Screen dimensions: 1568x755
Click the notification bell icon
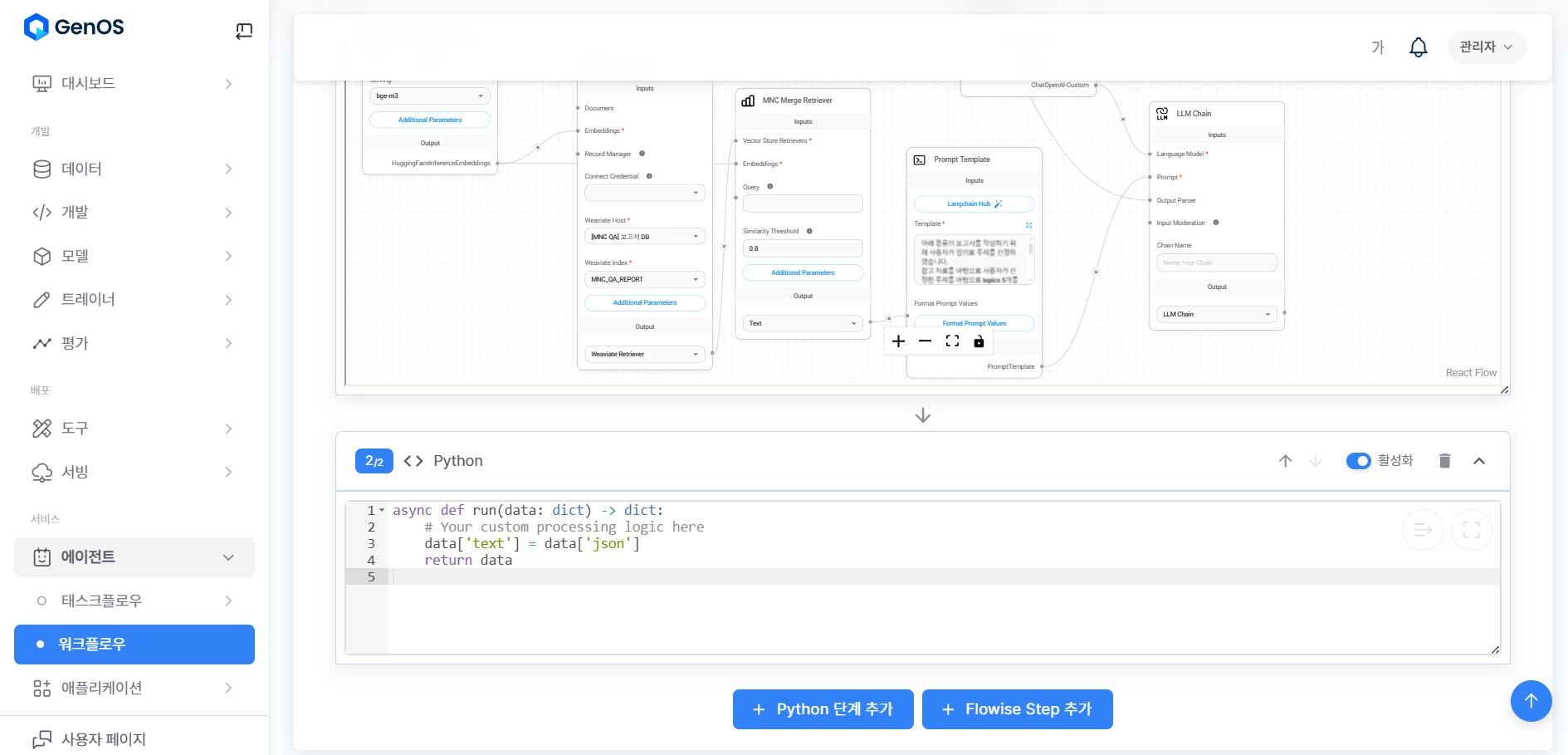tap(1419, 47)
